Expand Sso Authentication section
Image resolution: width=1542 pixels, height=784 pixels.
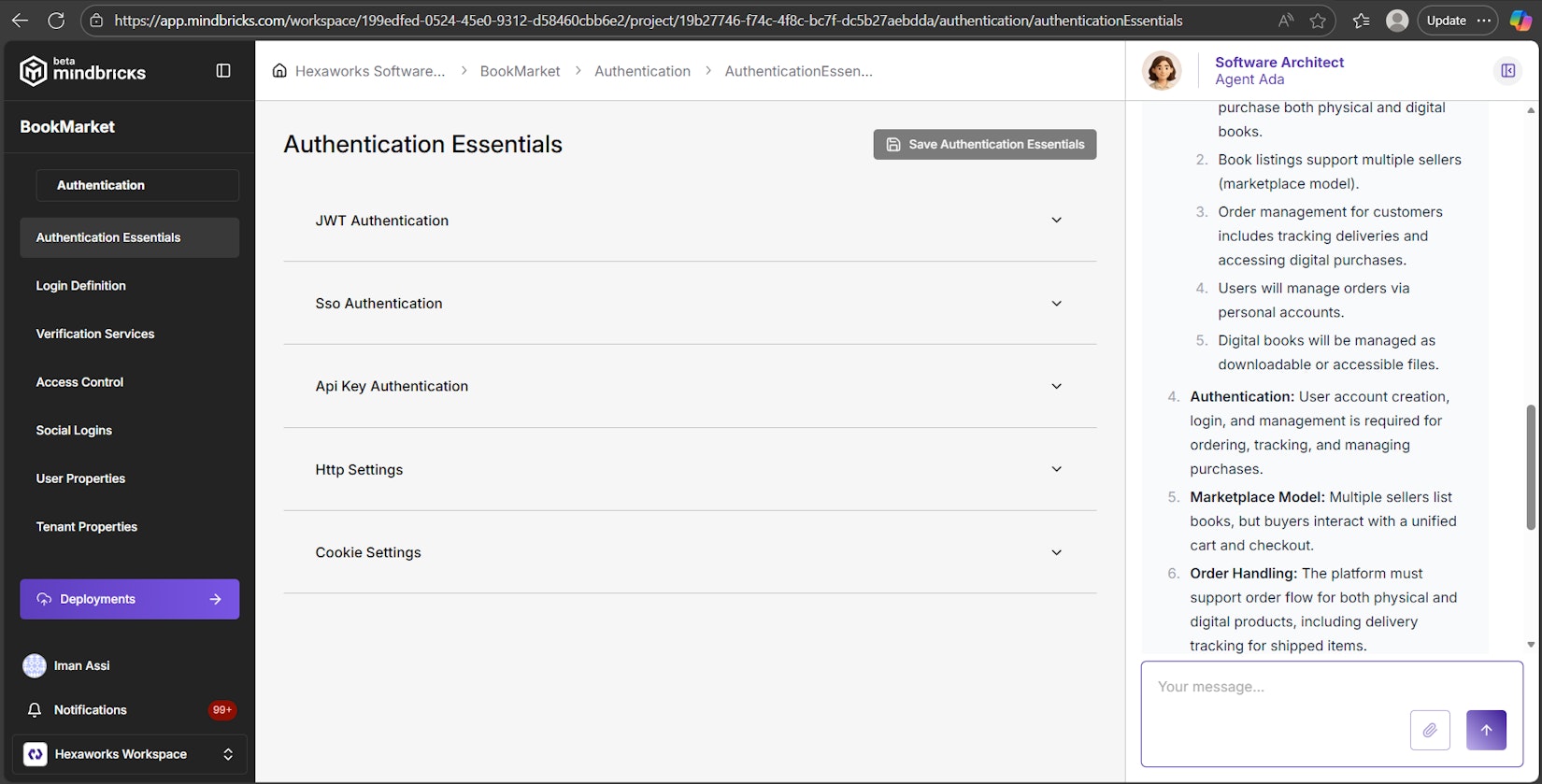(x=1056, y=304)
